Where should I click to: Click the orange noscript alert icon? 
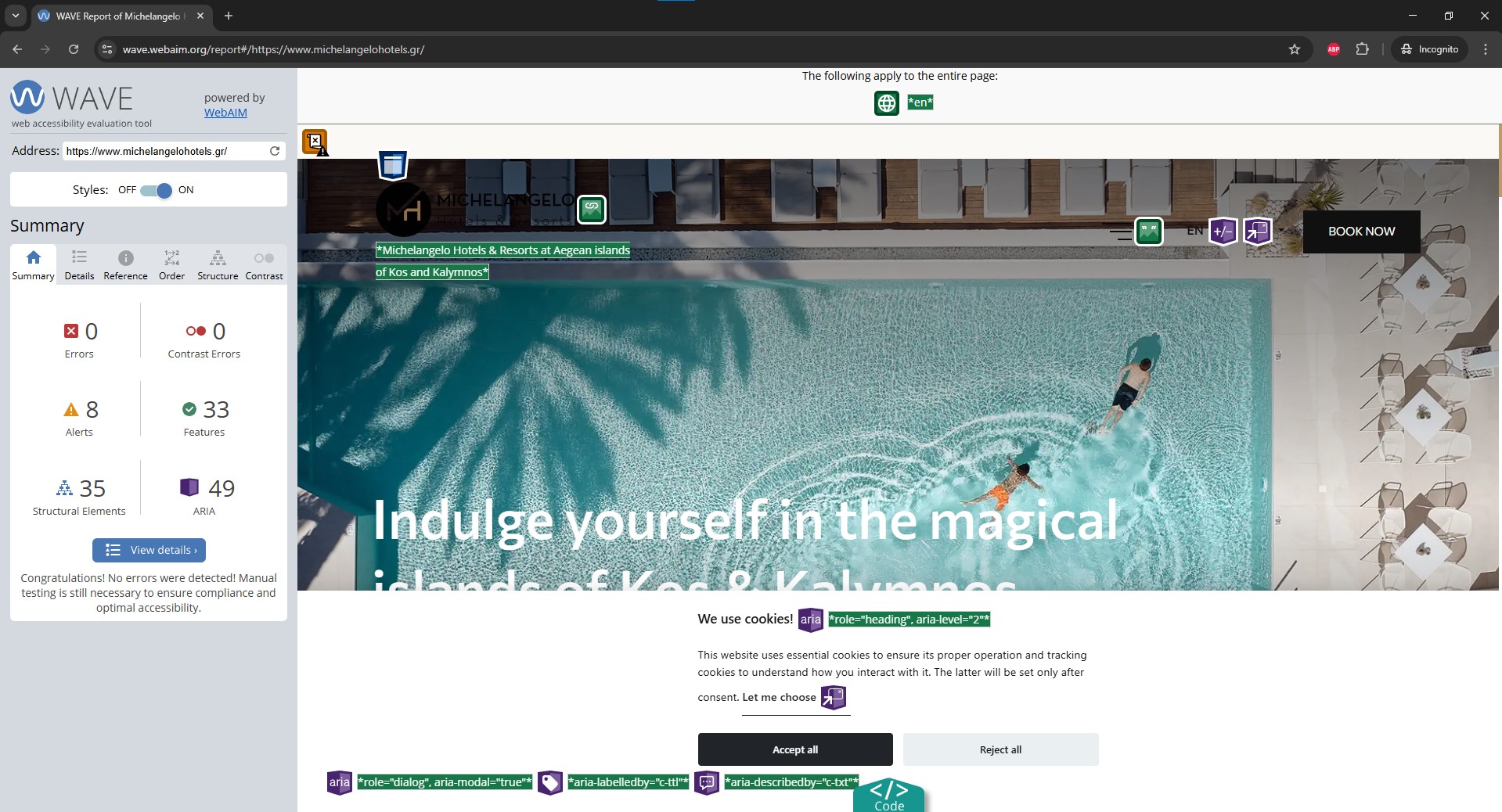pyautogui.click(x=315, y=142)
